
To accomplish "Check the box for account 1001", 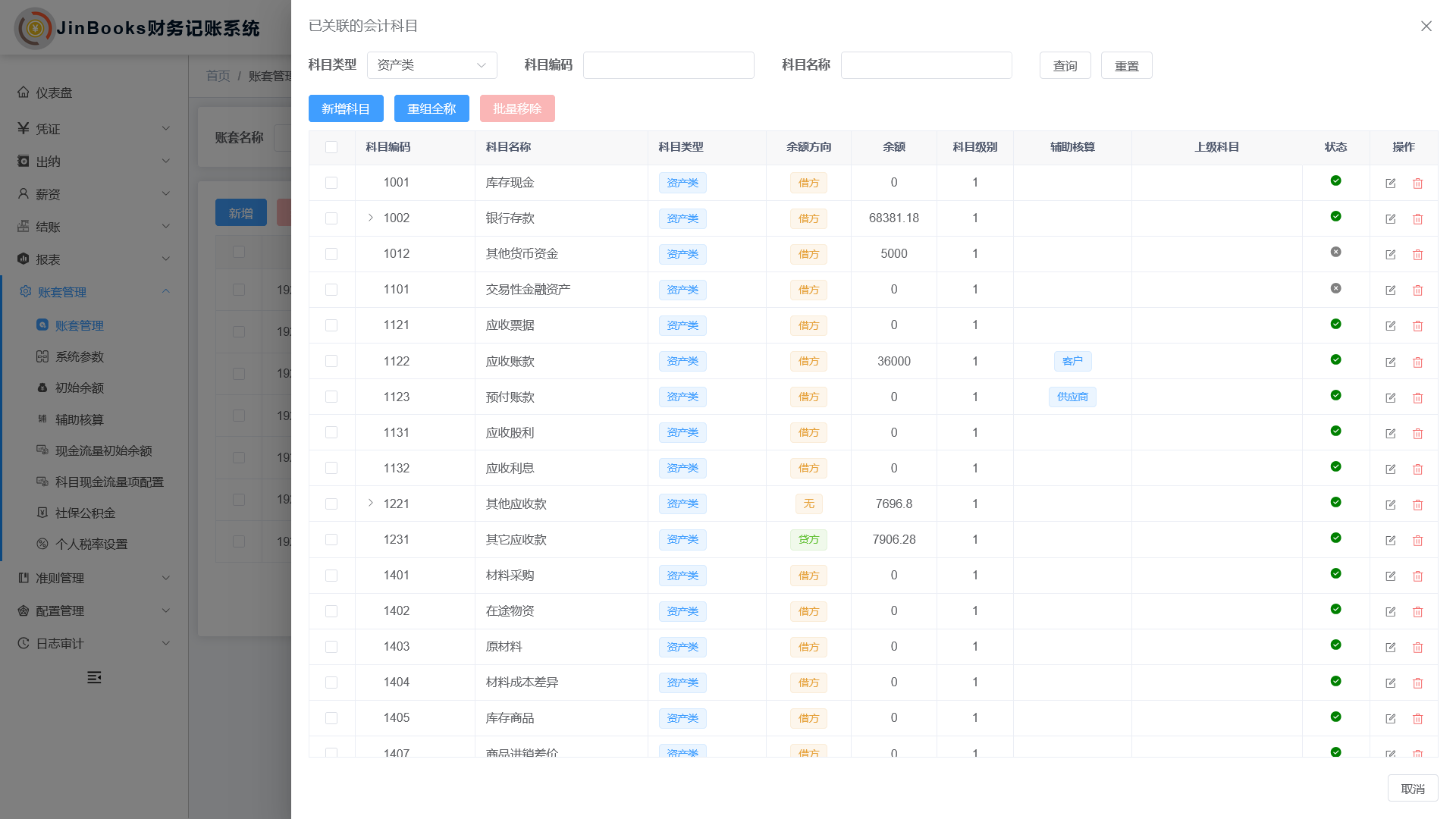I will (331, 183).
